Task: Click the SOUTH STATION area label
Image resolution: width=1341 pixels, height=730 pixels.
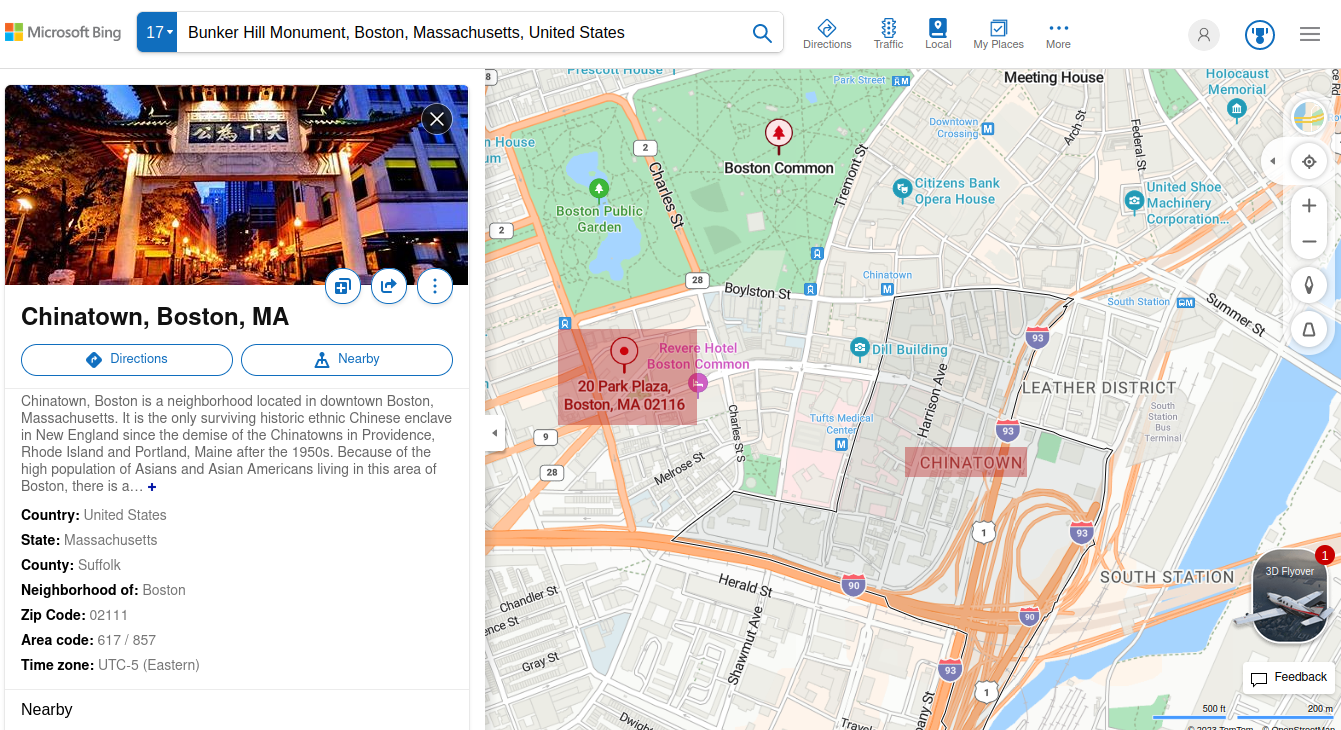Action: pyautogui.click(x=1167, y=577)
